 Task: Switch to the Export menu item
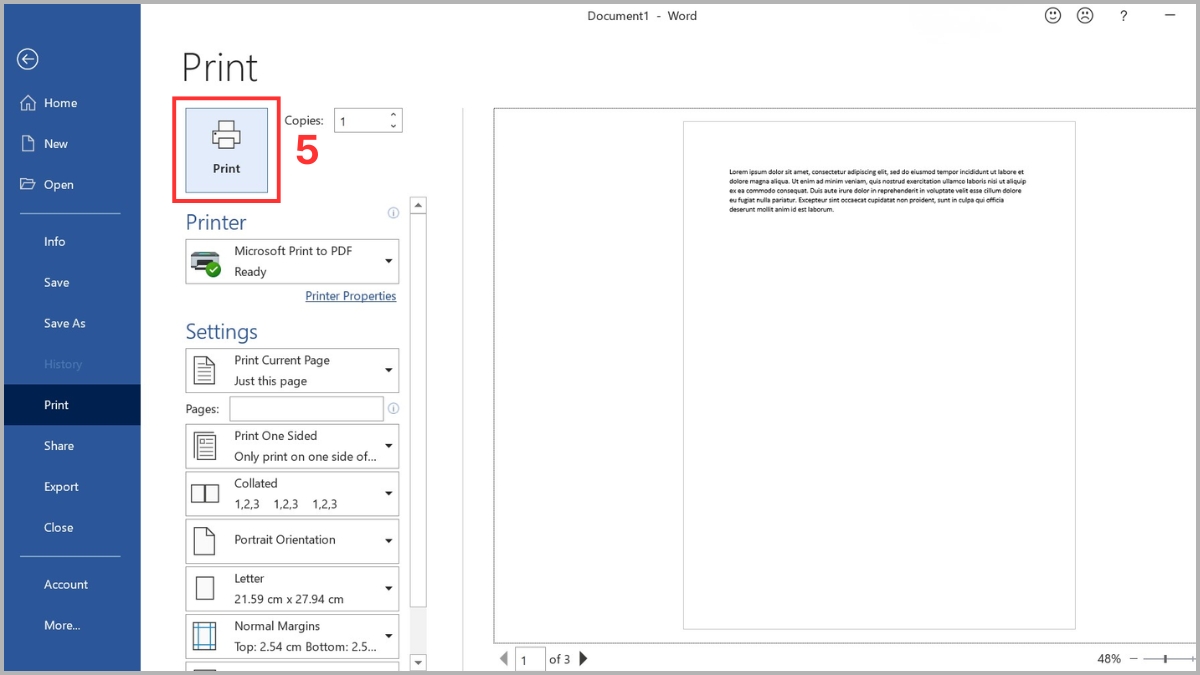coord(61,486)
